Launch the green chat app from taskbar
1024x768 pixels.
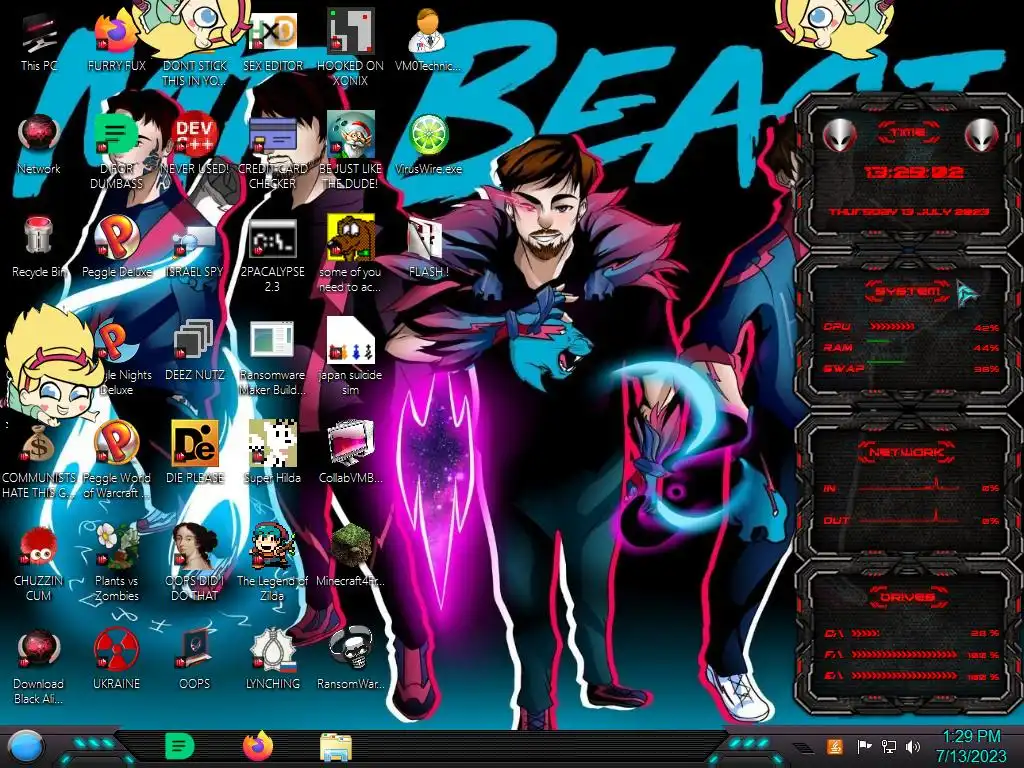click(179, 746)
